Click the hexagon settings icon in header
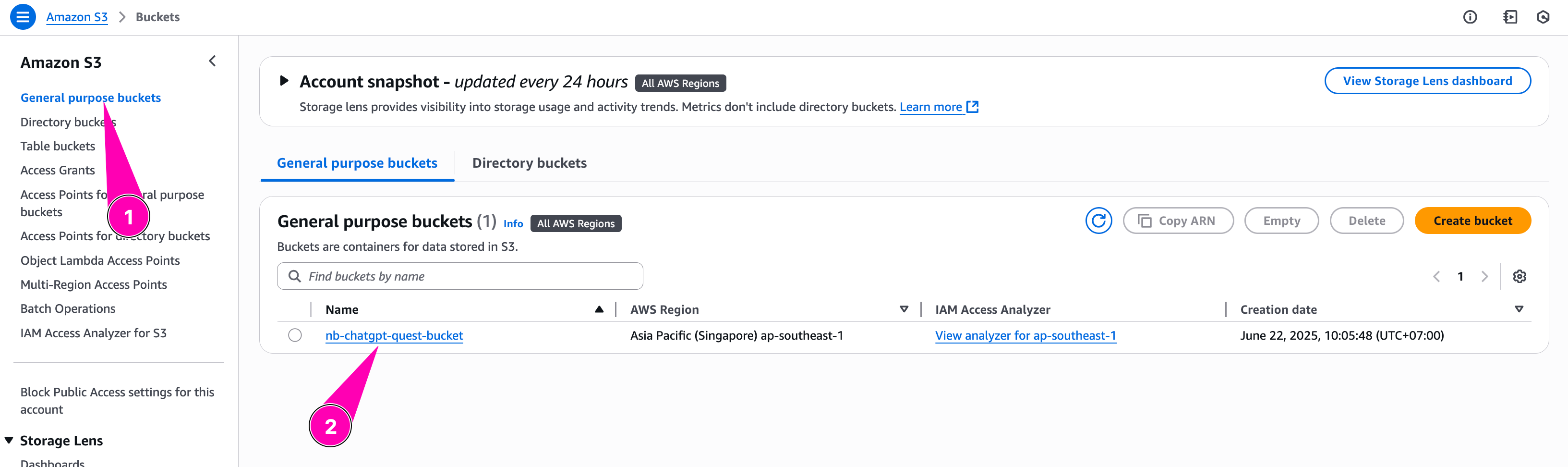1568x467 pixels. point(1543,17)
